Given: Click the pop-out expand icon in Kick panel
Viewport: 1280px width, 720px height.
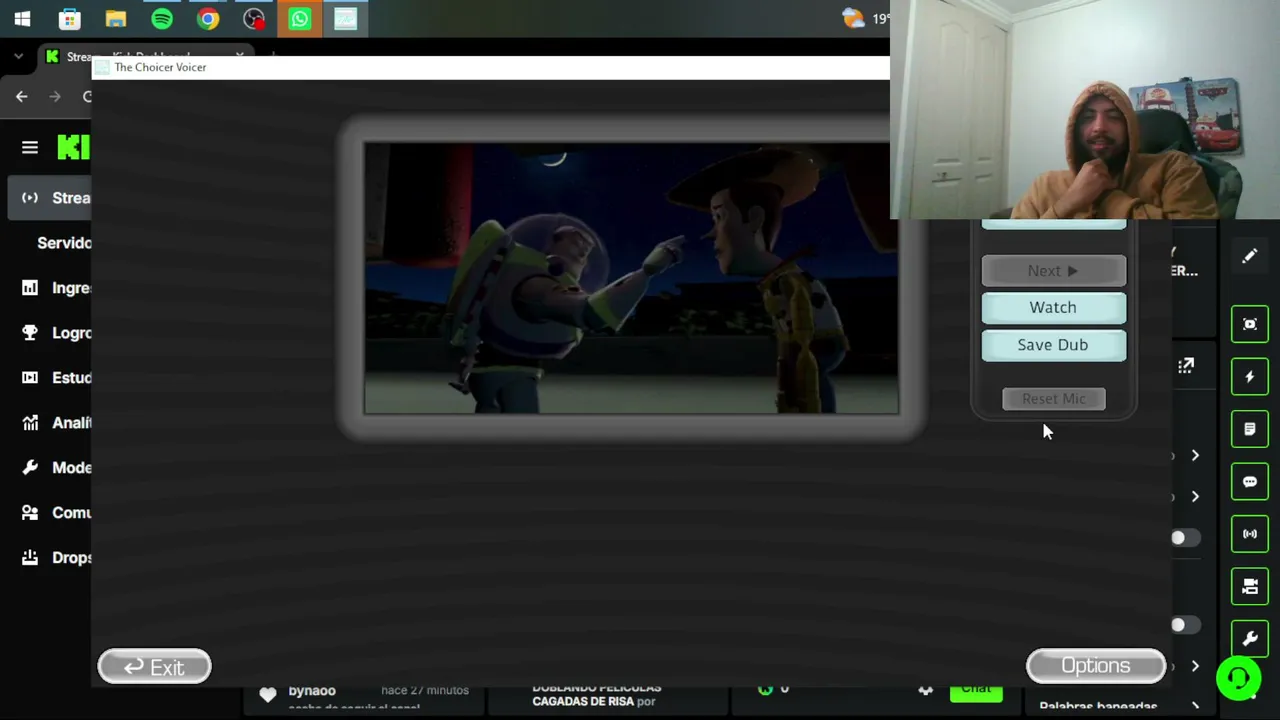Looking at the screenshot, I should point(1186,367).
